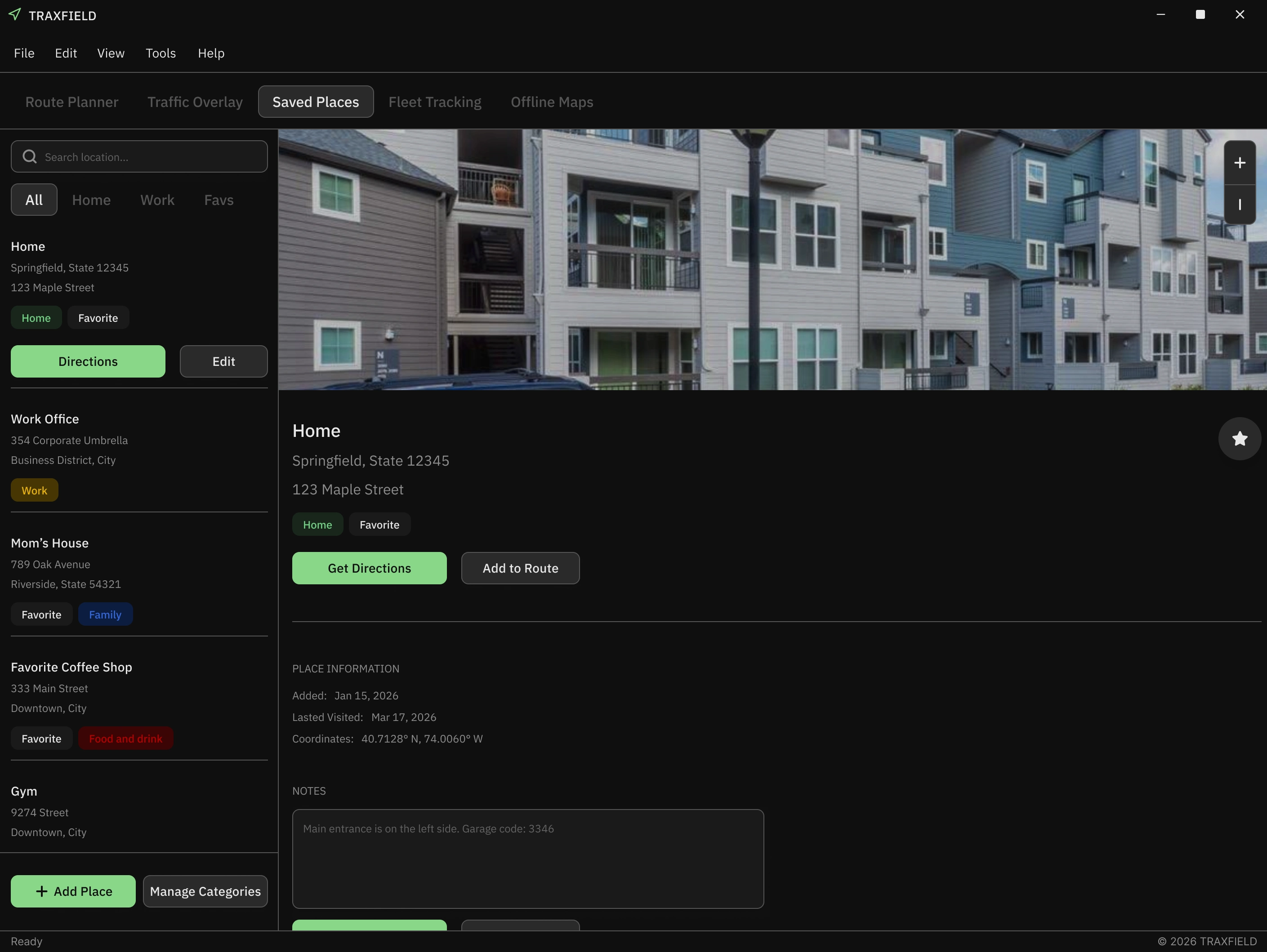Click the search magnifier icon

[x=30, y=157]
